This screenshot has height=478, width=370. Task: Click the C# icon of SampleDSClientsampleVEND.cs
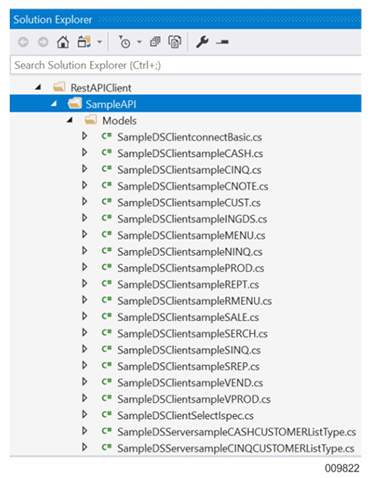(106, 382)
